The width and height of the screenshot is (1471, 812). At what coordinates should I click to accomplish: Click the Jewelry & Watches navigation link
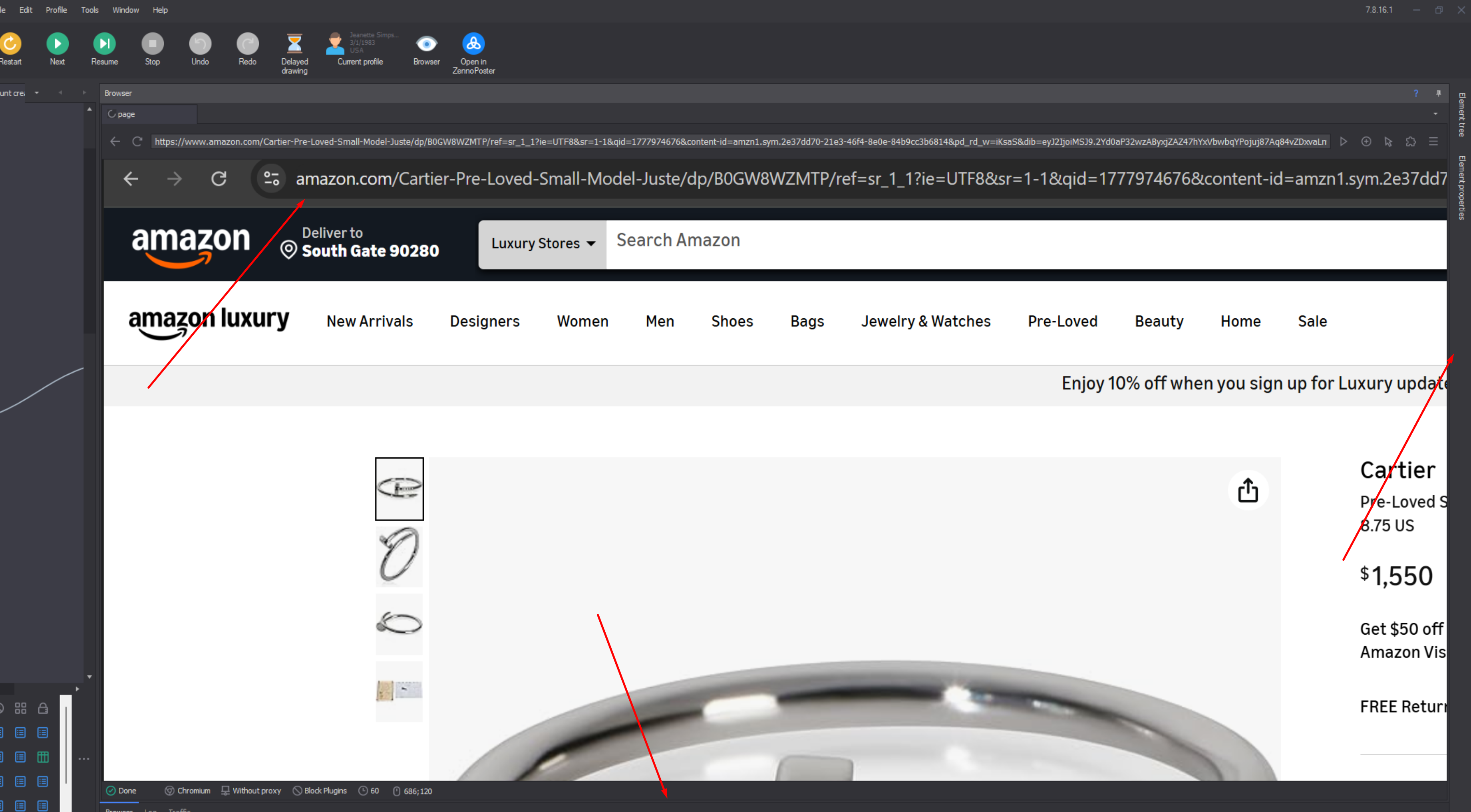(926, 322)
